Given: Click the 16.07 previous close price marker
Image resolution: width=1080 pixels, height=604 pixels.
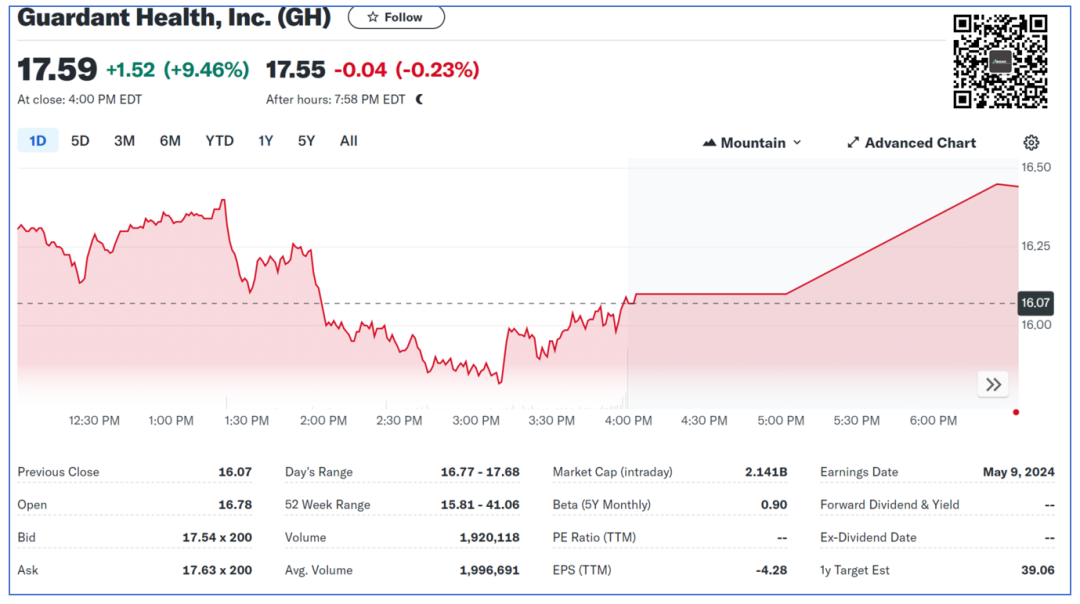Looking at the screenshot, I should (1034, 302).
